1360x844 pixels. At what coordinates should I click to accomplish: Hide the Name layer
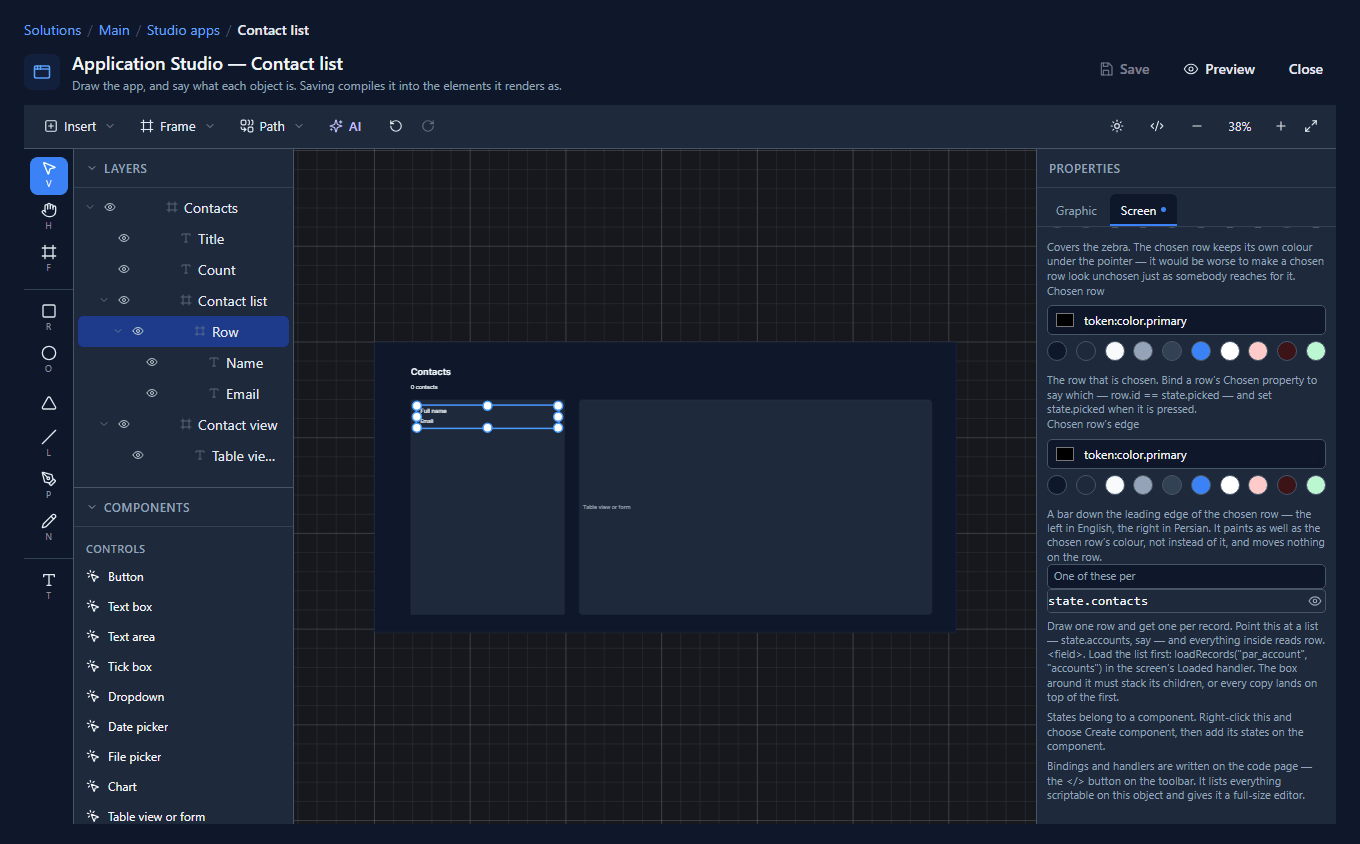(152, 363)
